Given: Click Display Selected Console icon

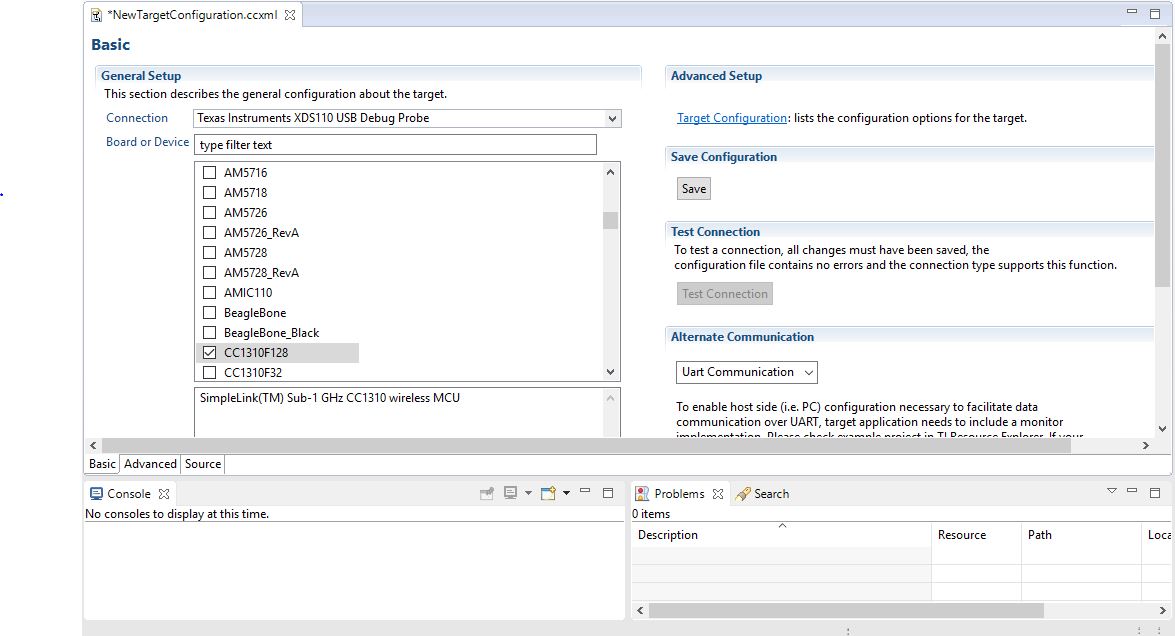Looking at the screenshot, I should coord(510,493).
